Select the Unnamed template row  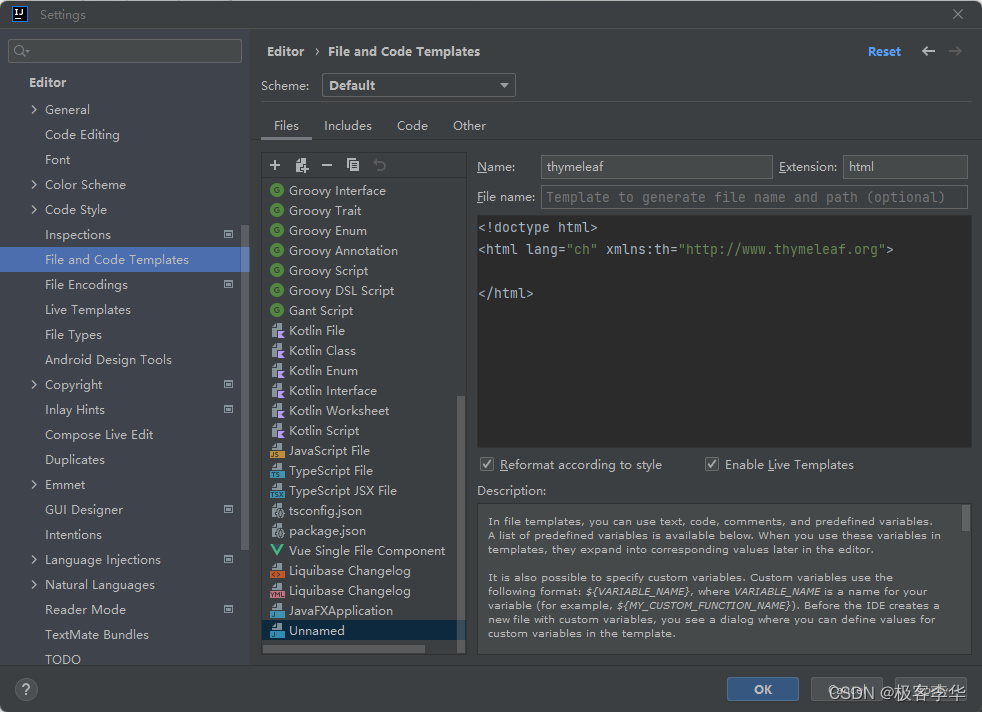[x=363, y=630]
